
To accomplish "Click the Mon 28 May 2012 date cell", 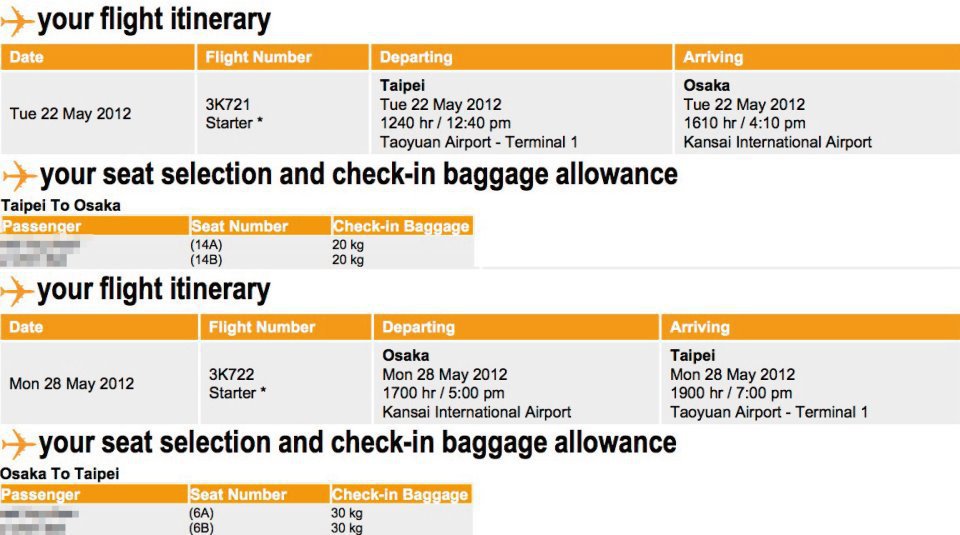I will click(71, 383).
